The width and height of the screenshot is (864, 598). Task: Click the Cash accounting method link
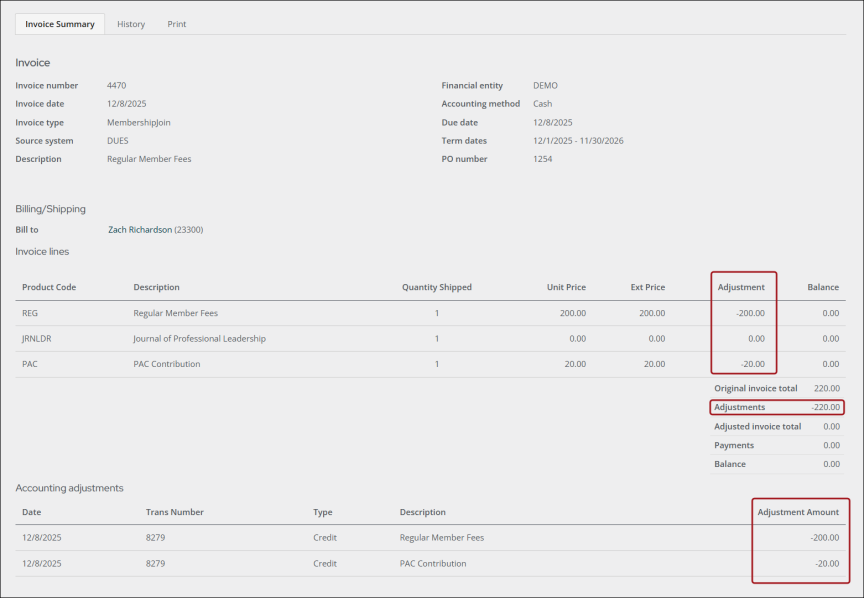coord(542,104)
